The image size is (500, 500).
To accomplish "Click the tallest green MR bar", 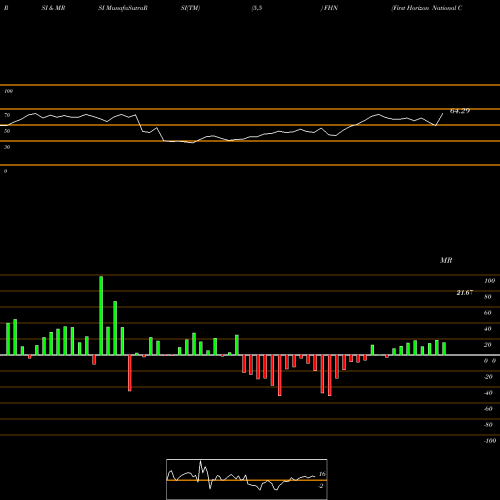I will [101, 316].
